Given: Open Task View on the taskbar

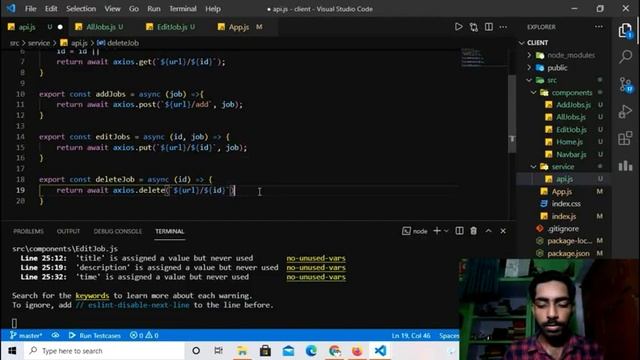Looking at the screenshot, I should point(218,351).
